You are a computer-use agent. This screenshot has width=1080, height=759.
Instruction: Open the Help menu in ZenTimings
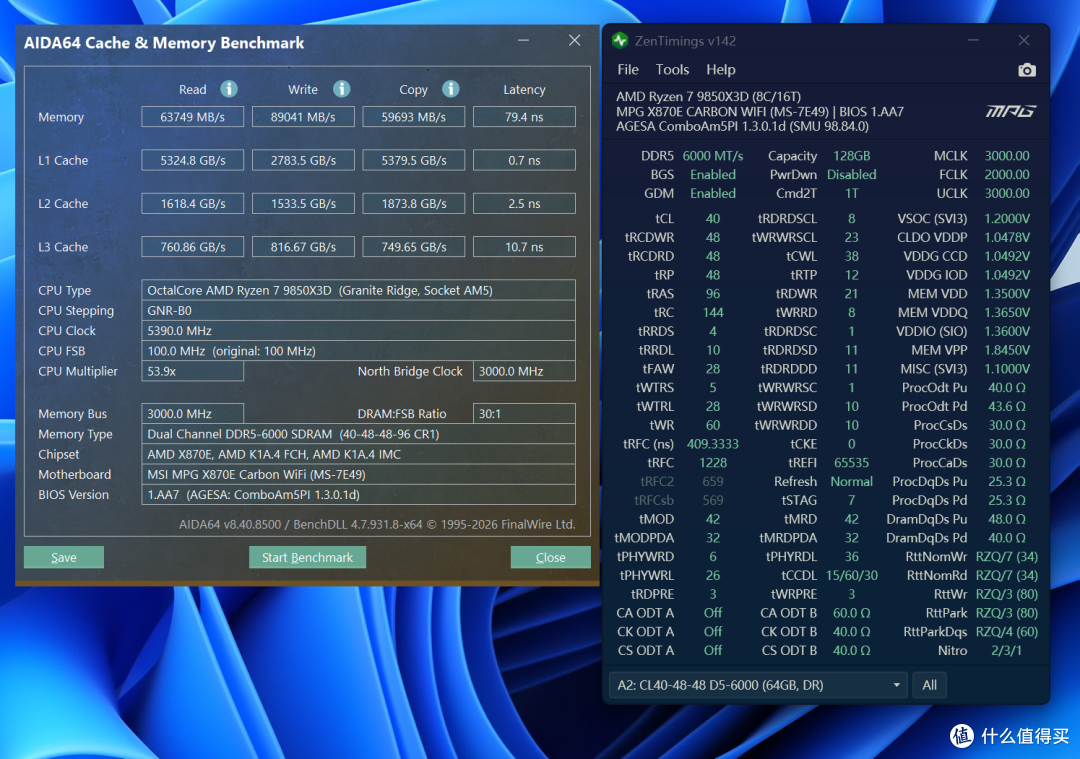(x=720, y=70)
